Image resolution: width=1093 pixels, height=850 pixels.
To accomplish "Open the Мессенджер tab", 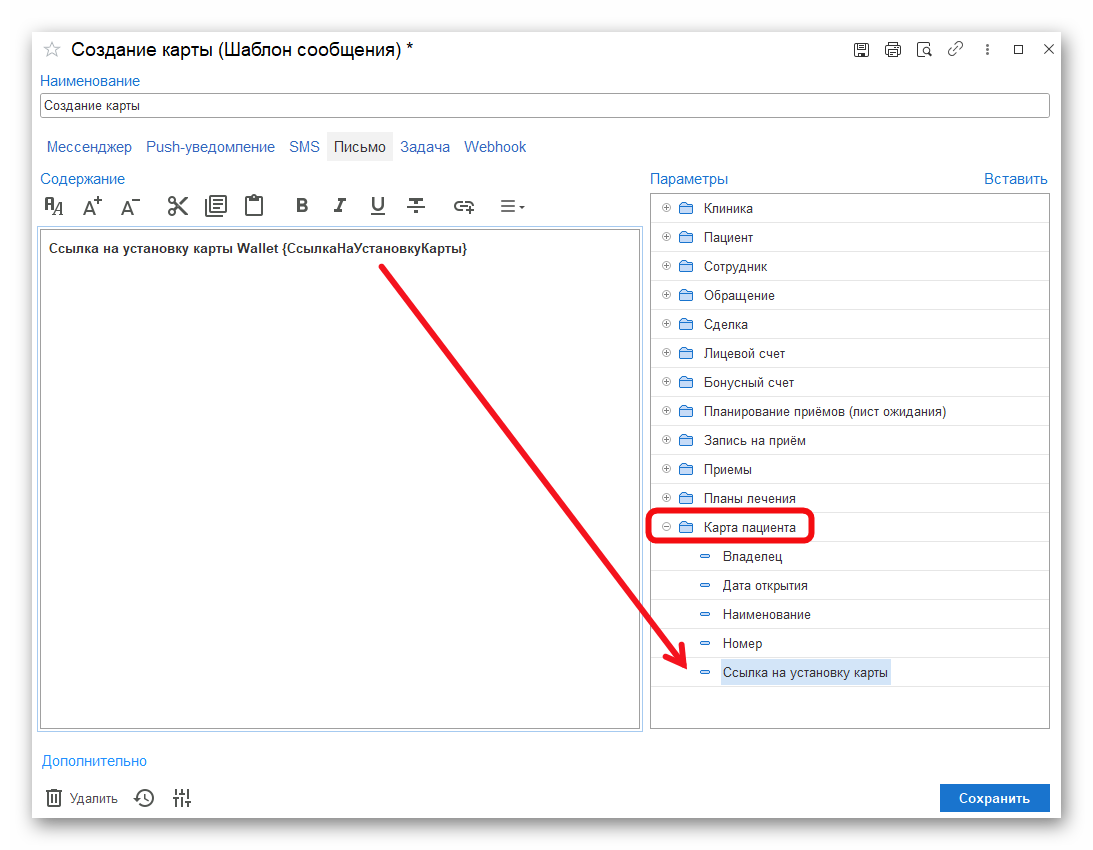I will (x=89, y=147).
